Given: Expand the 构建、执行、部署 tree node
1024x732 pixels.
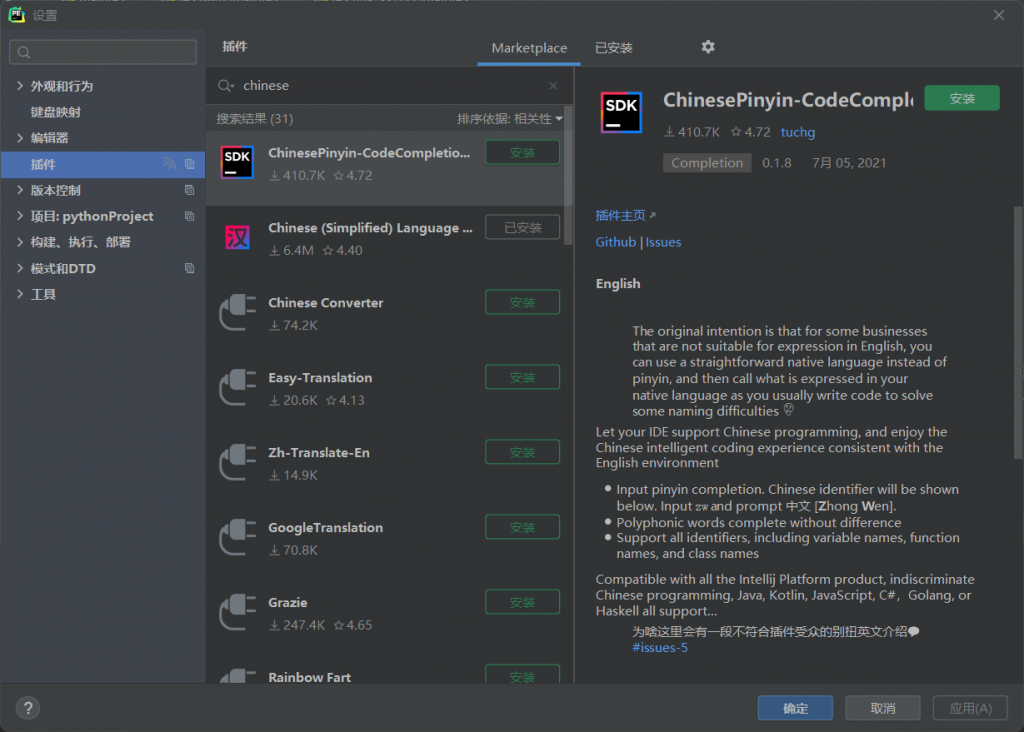Looking at the screenshot, I should point(20,242).
